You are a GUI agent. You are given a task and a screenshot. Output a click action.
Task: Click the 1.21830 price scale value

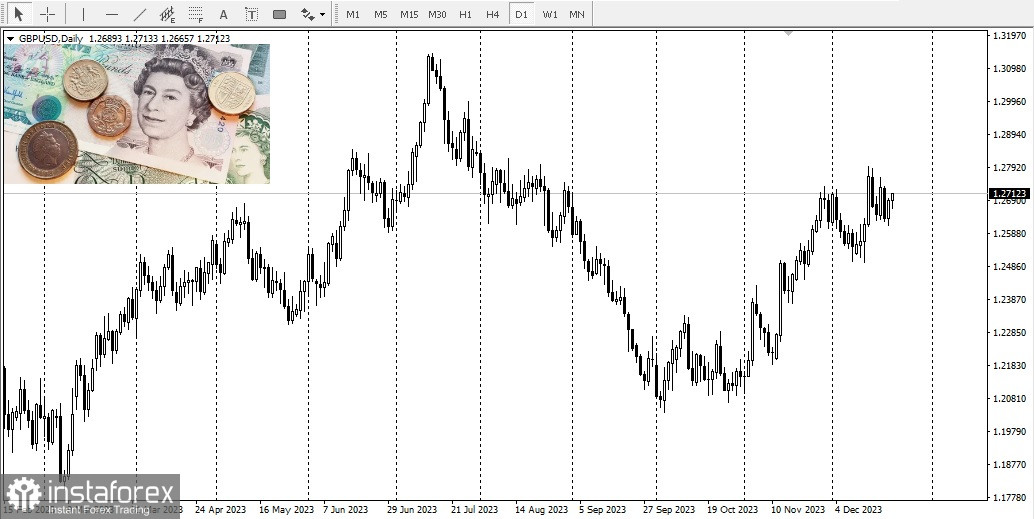[x=1008, y=365]
